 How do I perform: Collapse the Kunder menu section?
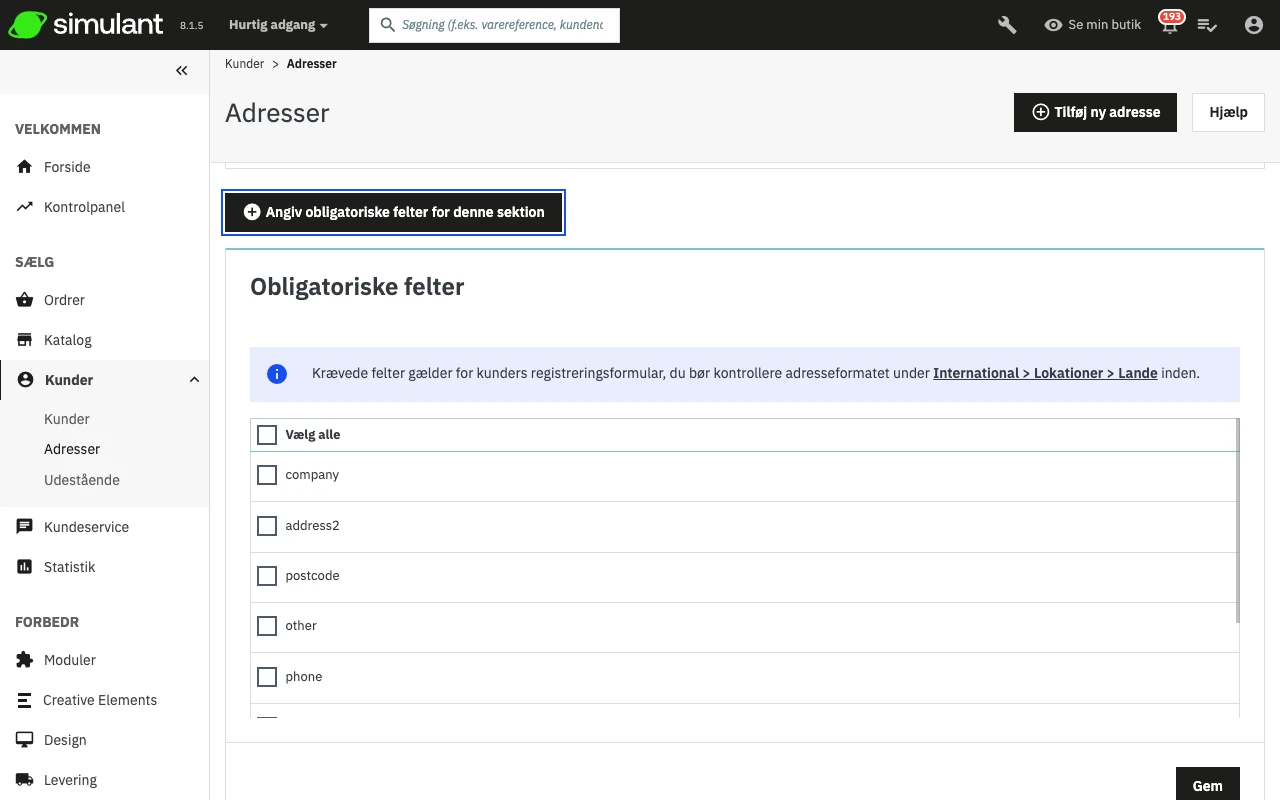194,380
